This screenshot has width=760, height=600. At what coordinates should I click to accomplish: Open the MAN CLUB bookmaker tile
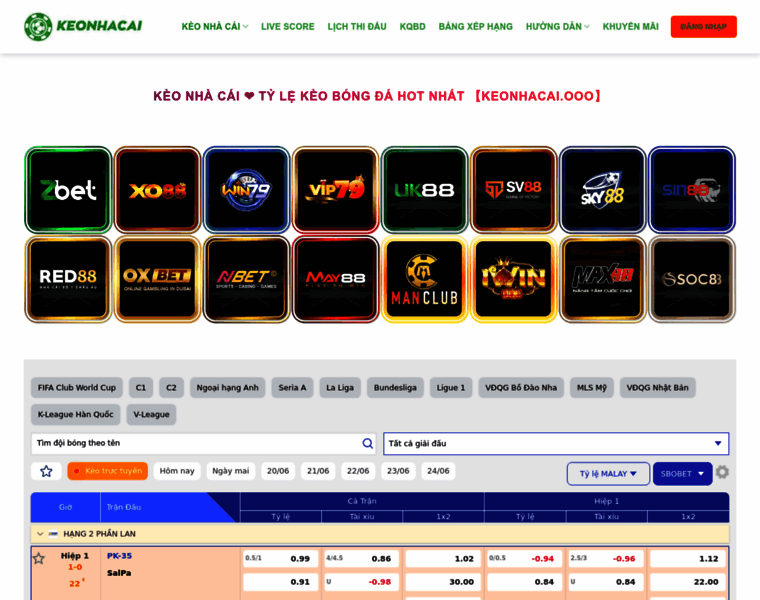point(425,279)
